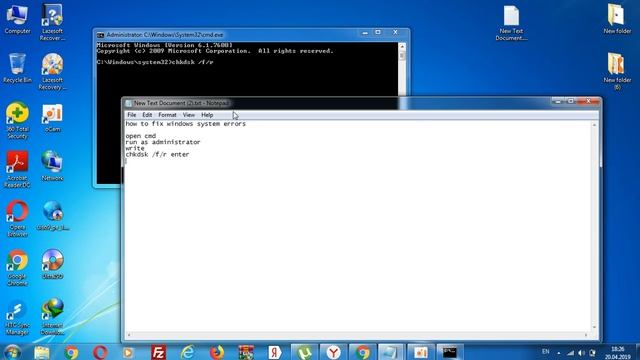Click Notepad's horizontal scrollbar right arrow
The image size is (640, 360).
click(586, 335)
